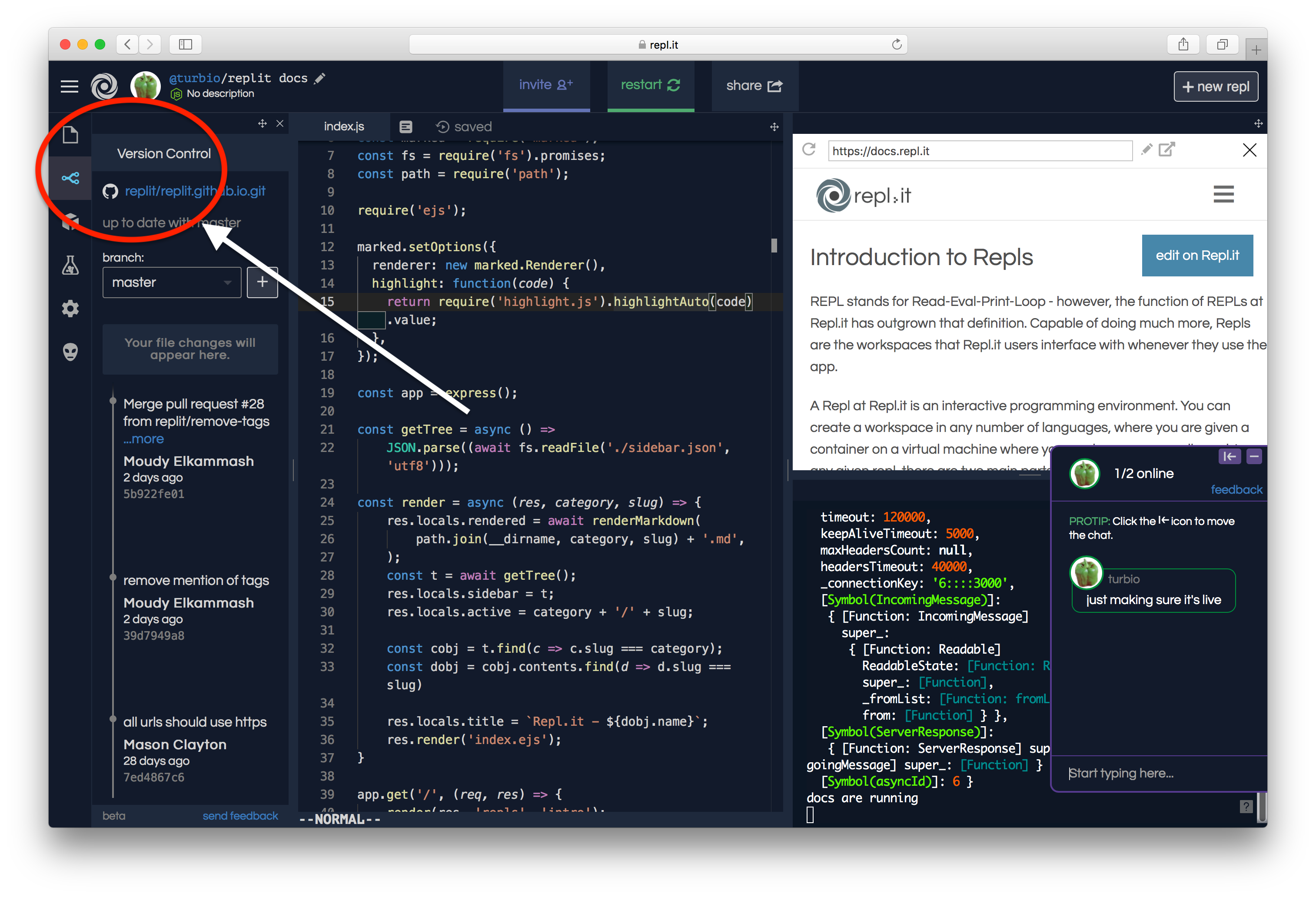This screenshot has height=897, width=1316.
Task: Open Version Control sidebar icon
Action: click(x=70, y=178)
